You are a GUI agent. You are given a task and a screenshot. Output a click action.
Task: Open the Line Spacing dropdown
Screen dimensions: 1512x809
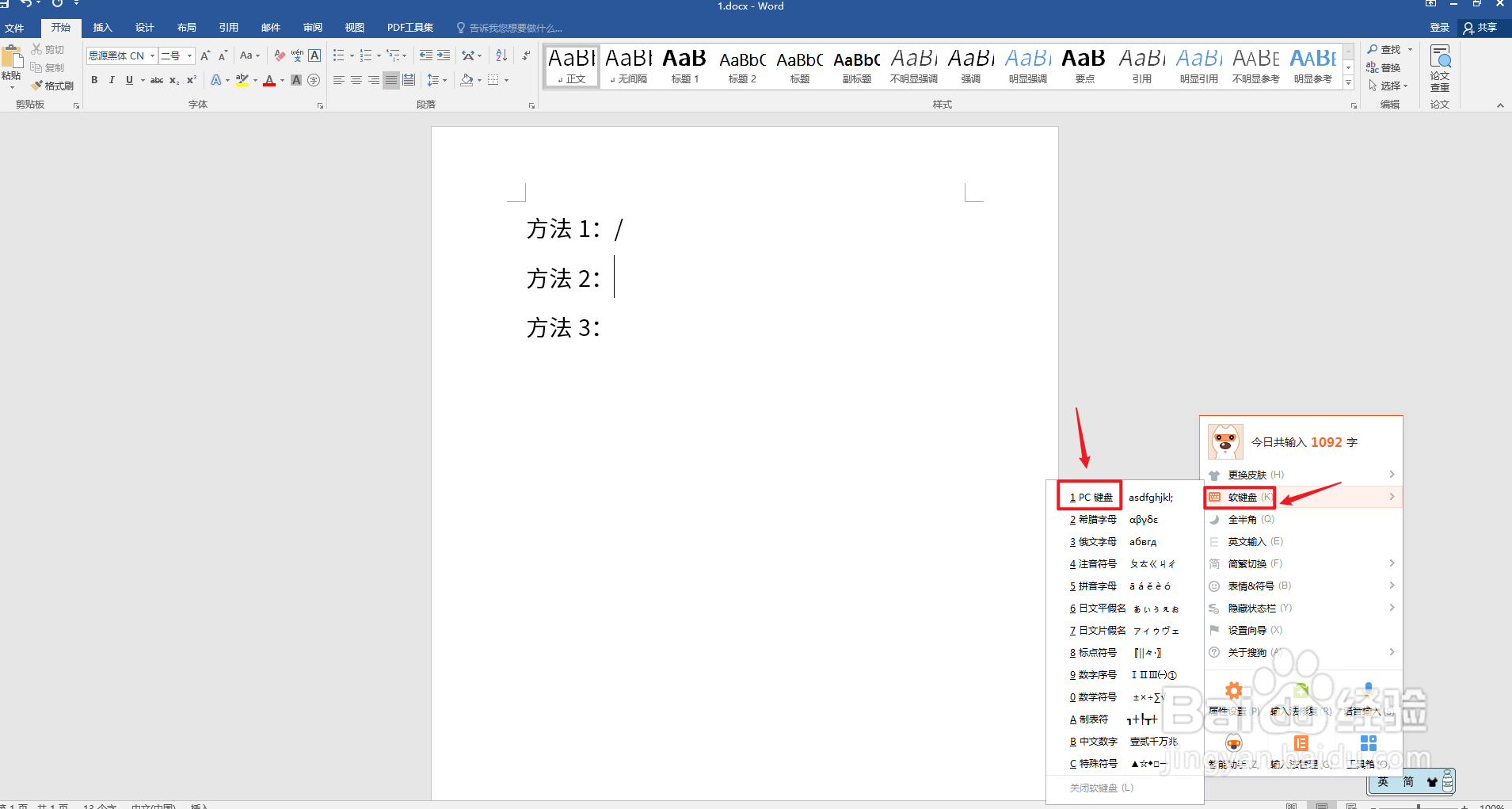[436, 80]
